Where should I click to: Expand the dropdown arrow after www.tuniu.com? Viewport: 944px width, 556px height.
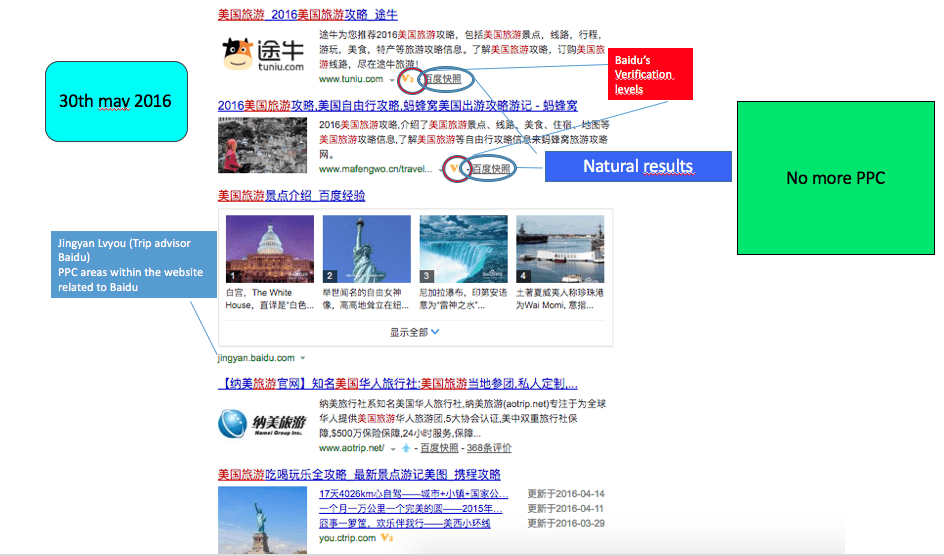tap(392, 79)
